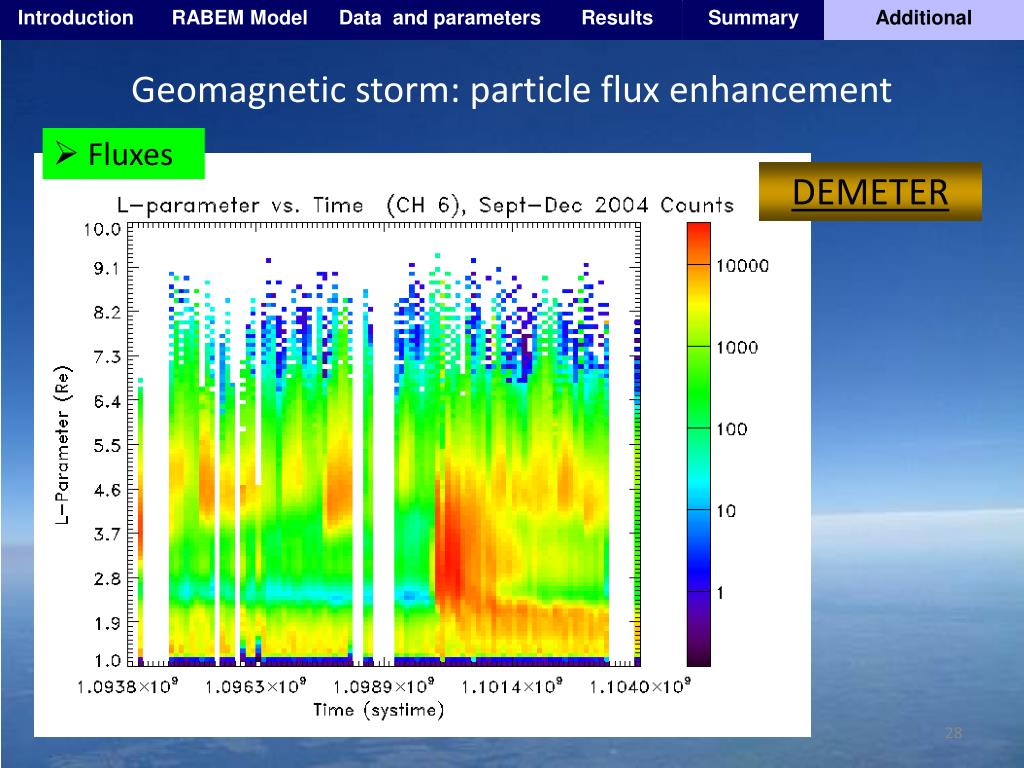Click x-axis value 1.1014×10⁹
This screenshot has height=768, width=1024.
(x=511, y=686)
